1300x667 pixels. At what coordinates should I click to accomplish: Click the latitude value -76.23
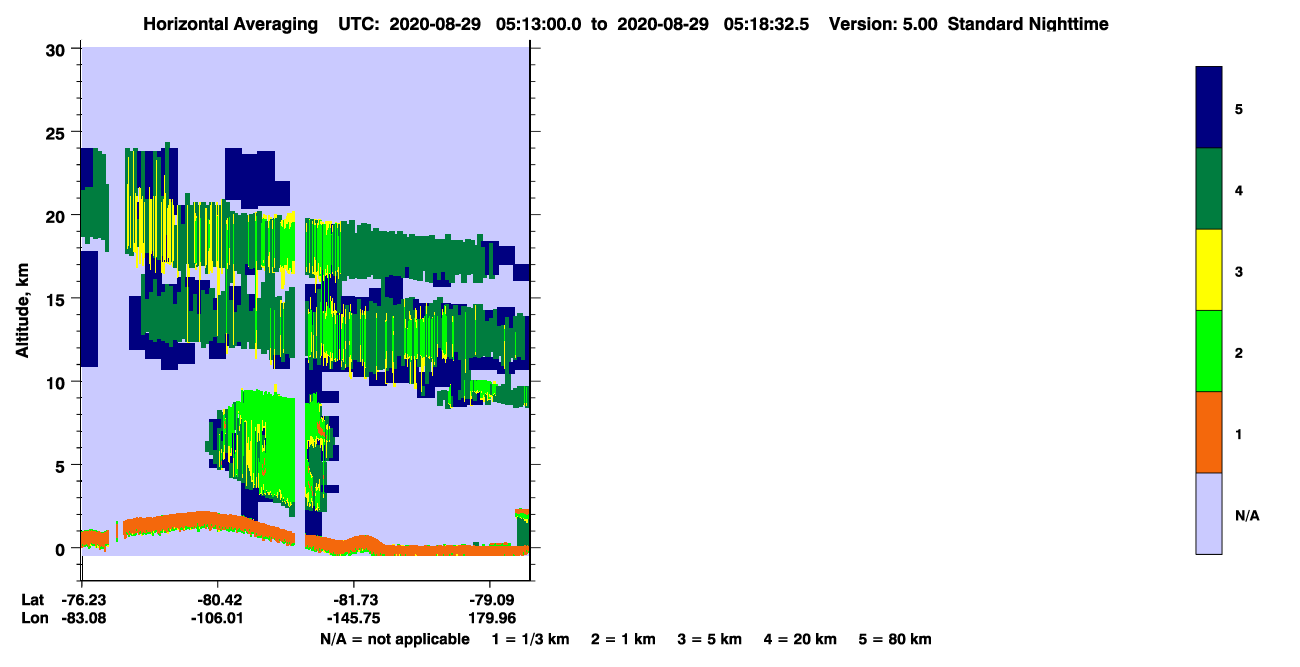coord(82,600)
